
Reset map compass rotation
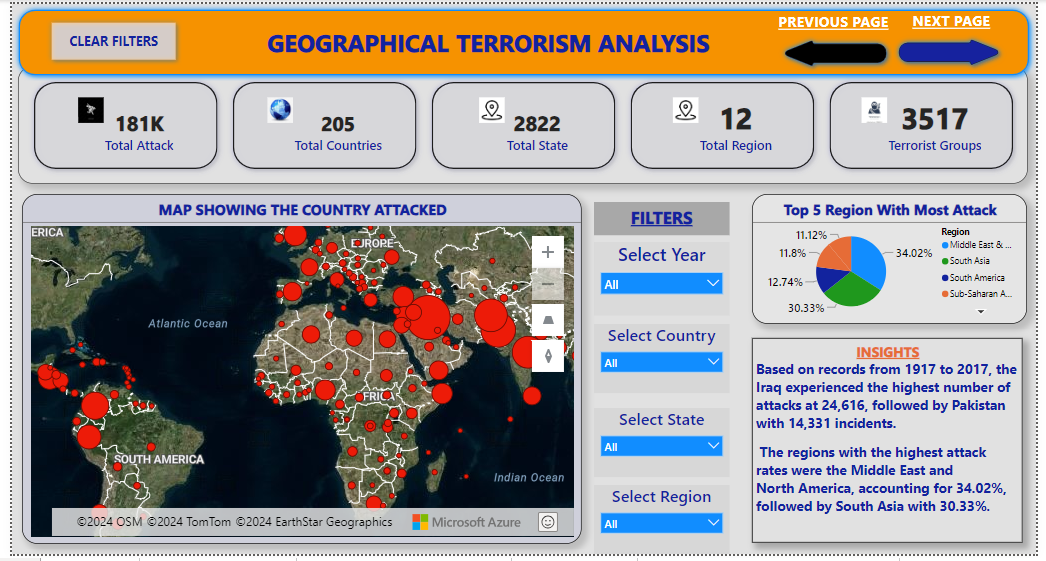pyautogui.click(x=547, y=355)
